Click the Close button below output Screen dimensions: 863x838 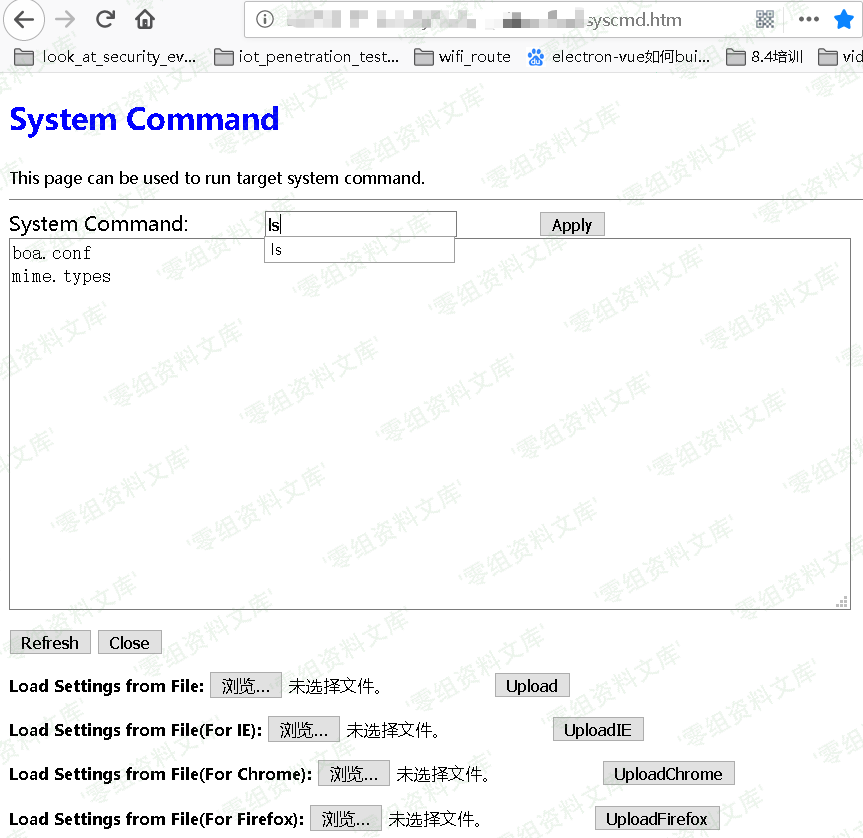[x=129, y=643]
